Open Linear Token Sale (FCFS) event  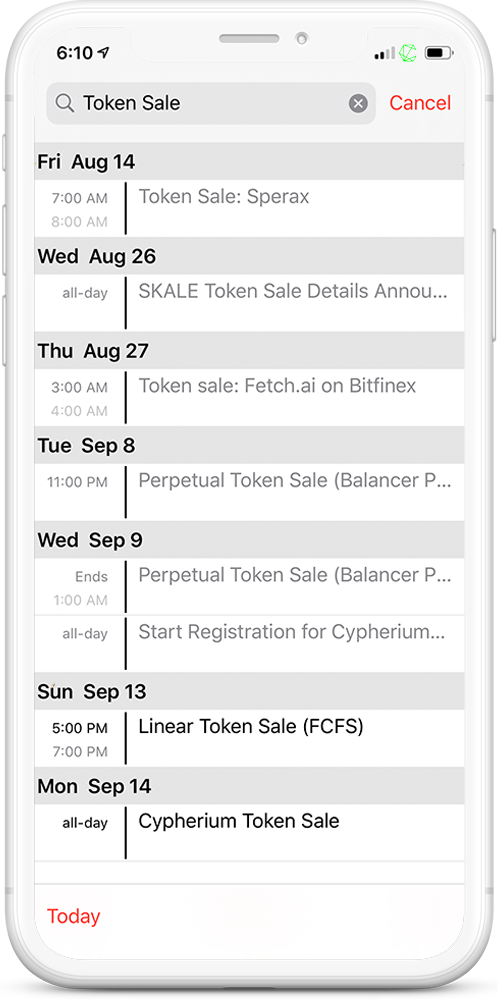249,738
